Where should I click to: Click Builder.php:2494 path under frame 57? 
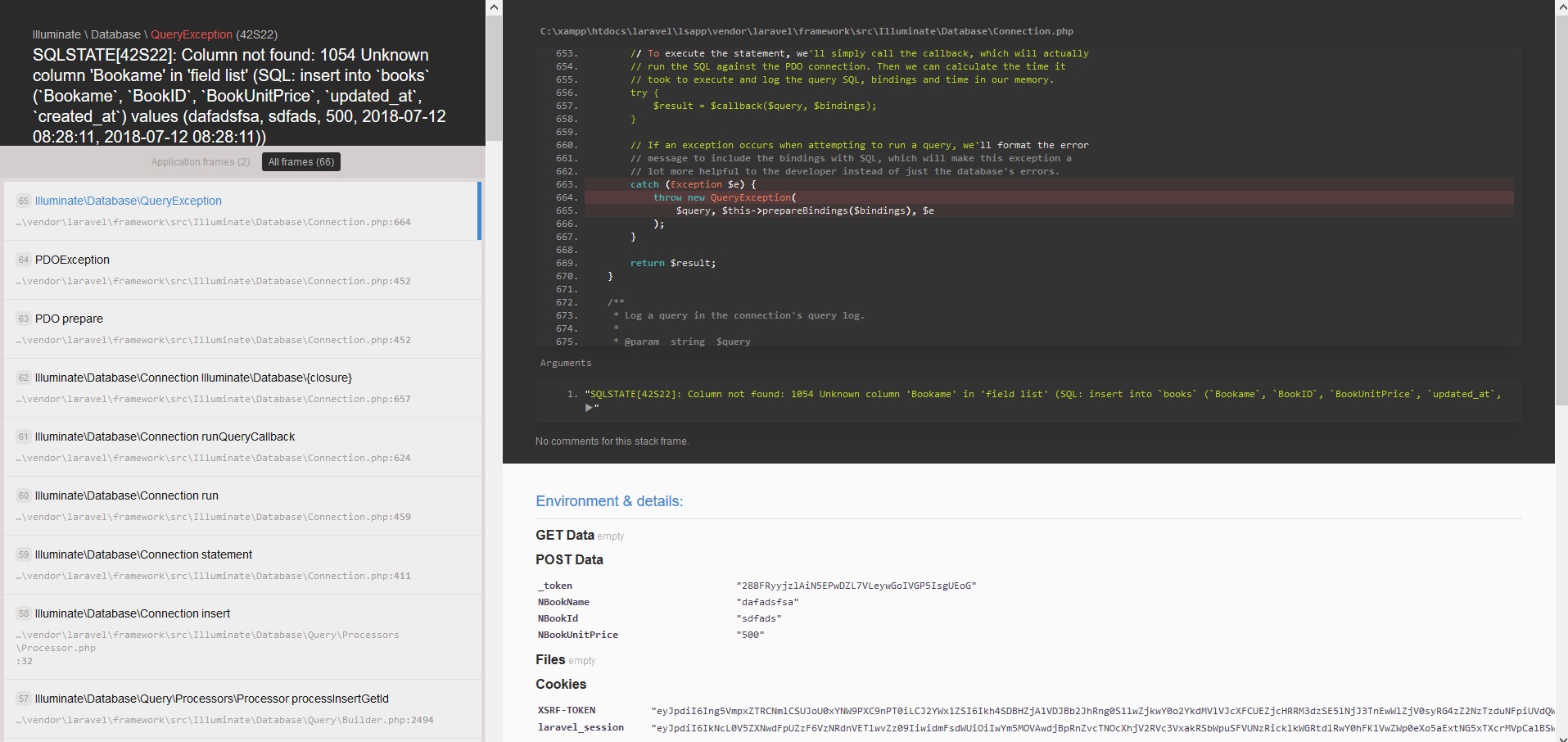click(224, 720)
